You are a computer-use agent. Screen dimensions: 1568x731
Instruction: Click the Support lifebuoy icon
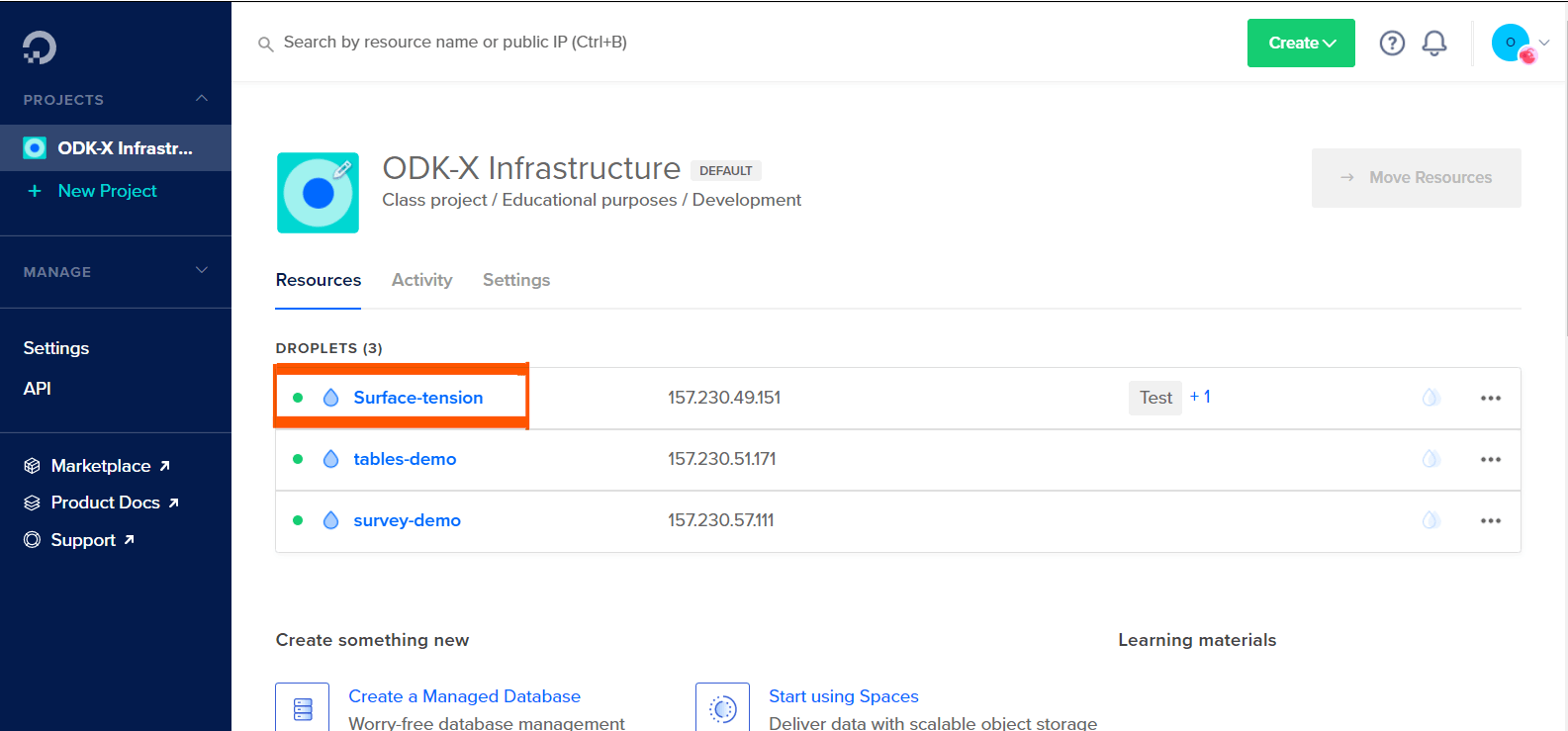(x=33, y=540)
